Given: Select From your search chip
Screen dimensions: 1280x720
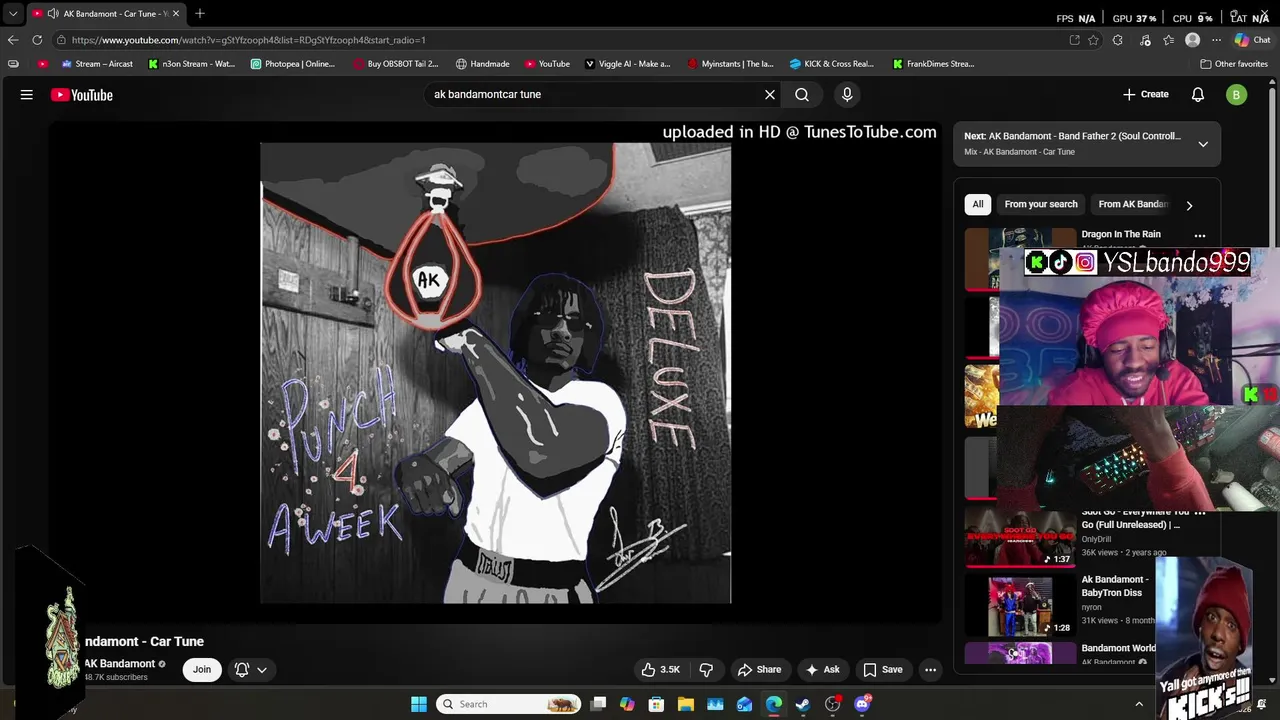Looking at the screenshot, I should [x=1041, y=204].
